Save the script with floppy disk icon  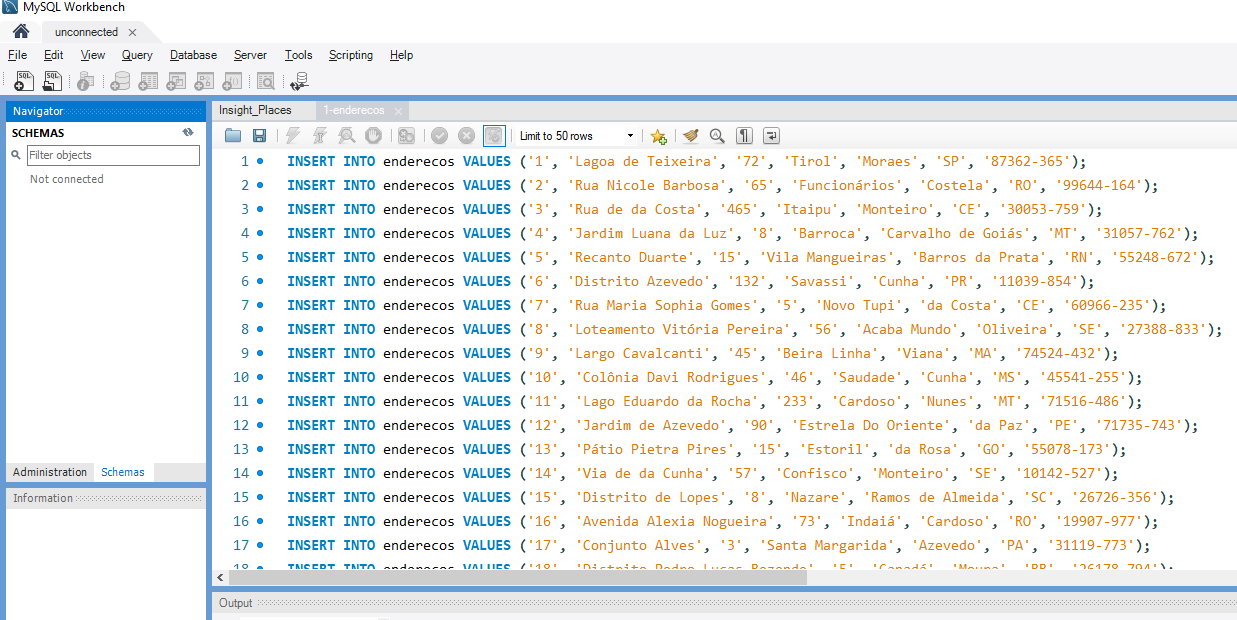pos(259,136)
